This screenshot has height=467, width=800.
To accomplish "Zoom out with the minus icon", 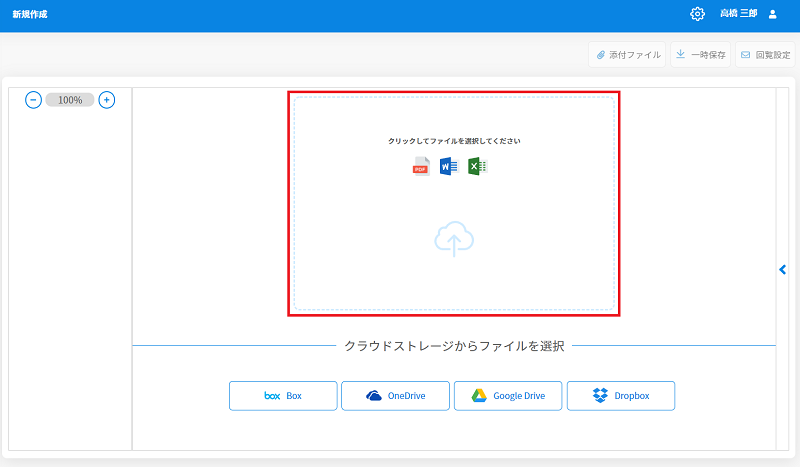I will (33, 100).
